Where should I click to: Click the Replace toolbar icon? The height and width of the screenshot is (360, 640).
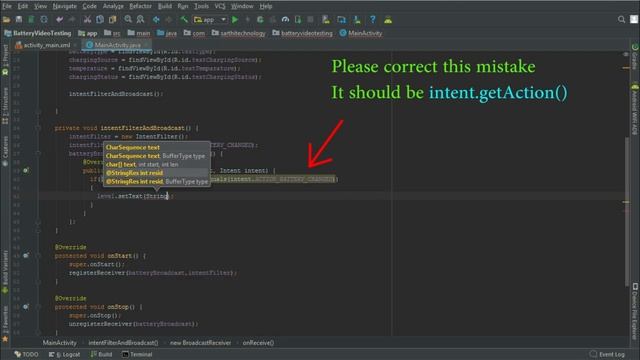140,20
